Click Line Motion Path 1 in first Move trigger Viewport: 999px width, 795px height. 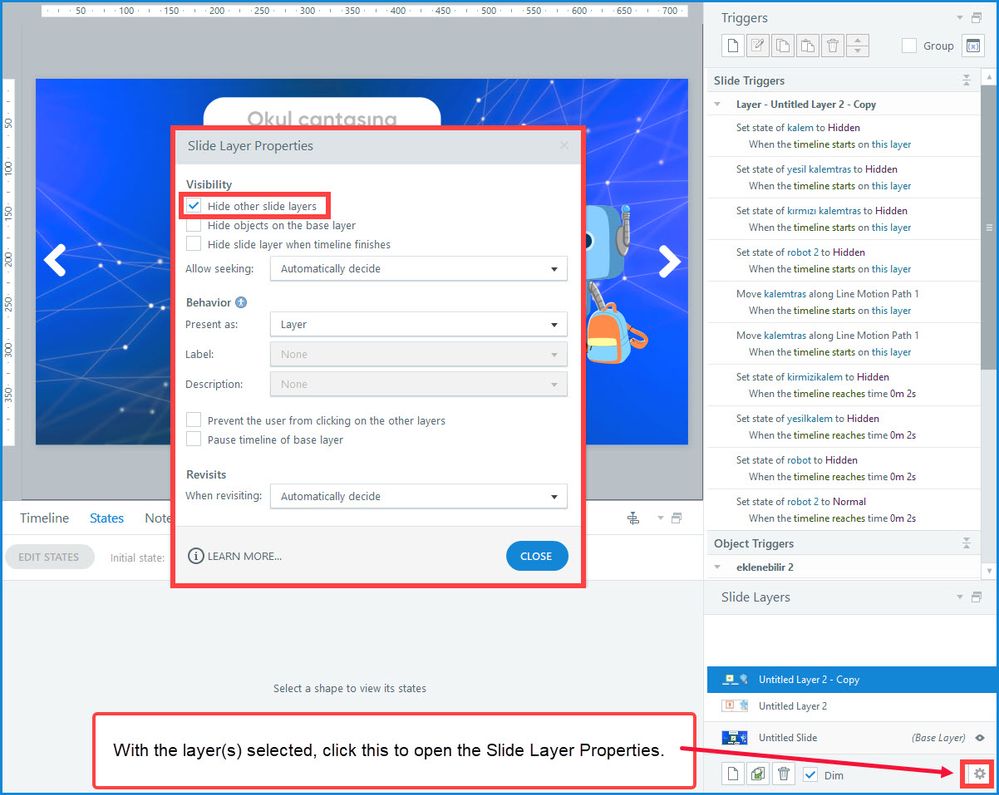(x=877, y=294)
